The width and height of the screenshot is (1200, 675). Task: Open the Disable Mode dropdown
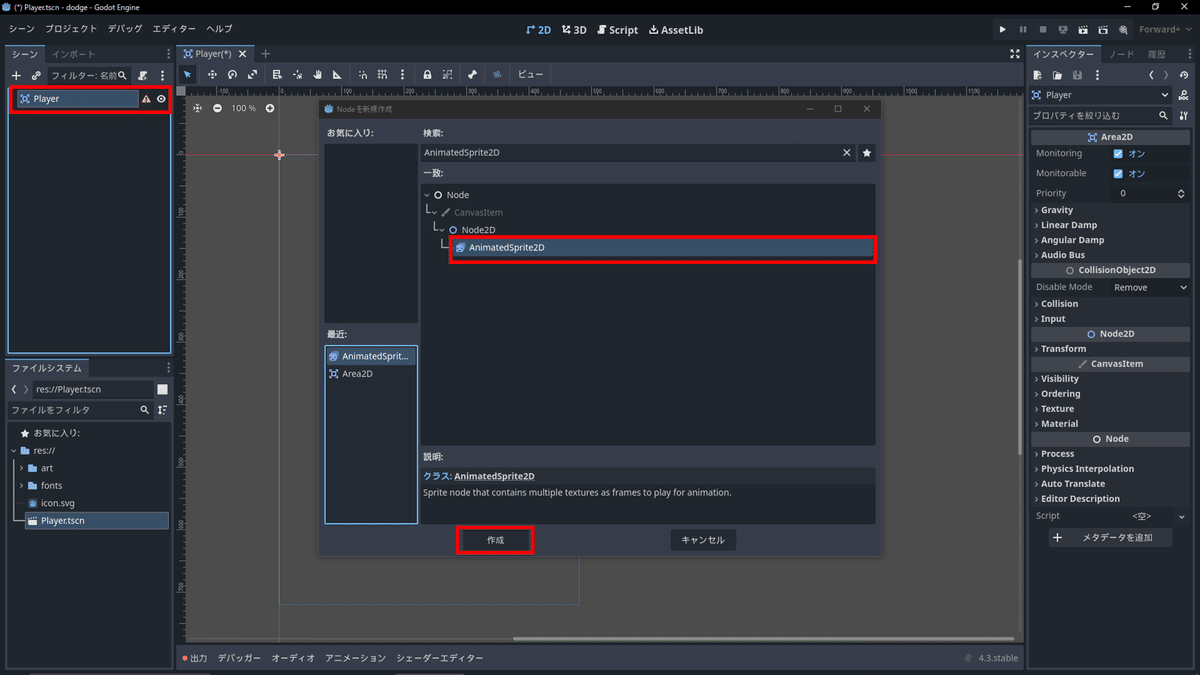click(x=1150, y=287)
